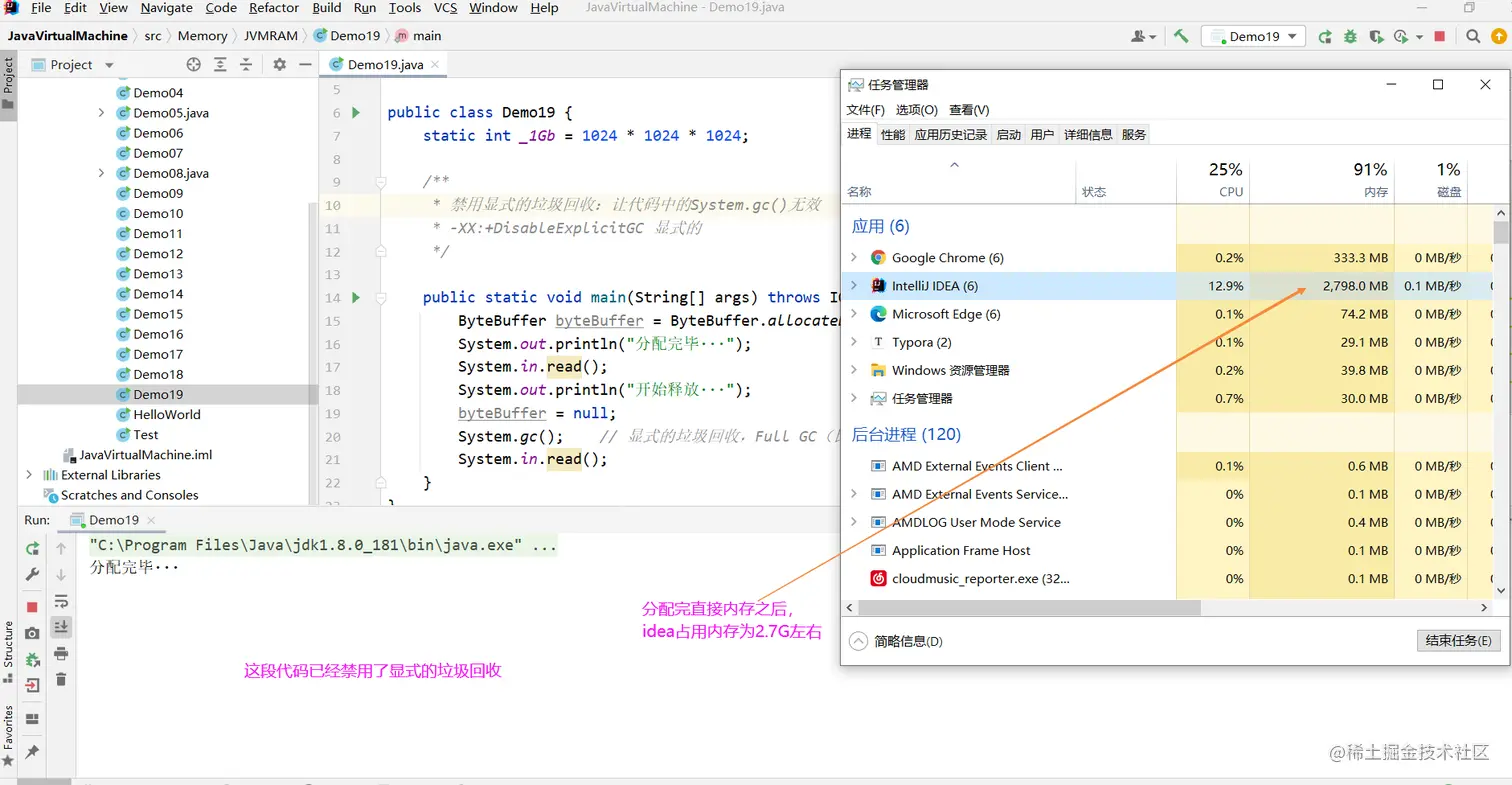Clear console with trash icon

[x=61, y=679]
